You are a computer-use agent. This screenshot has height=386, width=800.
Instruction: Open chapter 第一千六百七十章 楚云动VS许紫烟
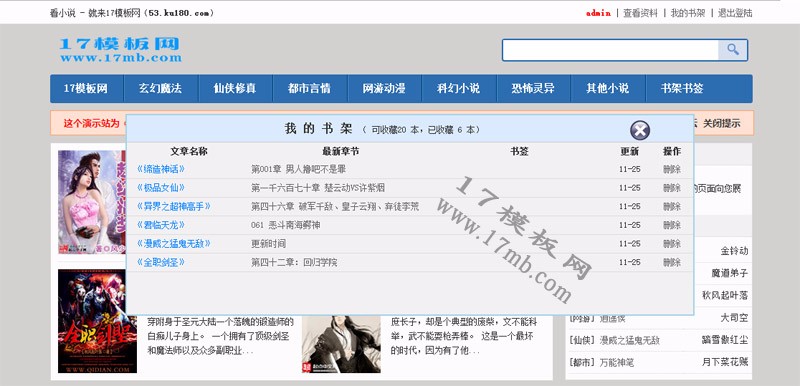point(318,188)
